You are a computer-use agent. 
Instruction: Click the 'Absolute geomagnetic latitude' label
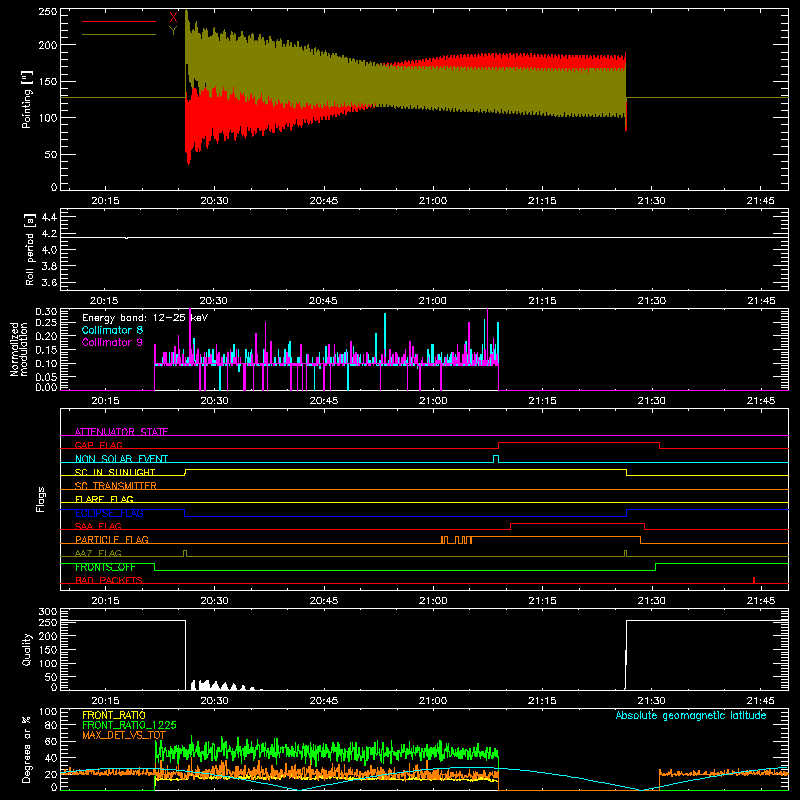coord(691,715)
